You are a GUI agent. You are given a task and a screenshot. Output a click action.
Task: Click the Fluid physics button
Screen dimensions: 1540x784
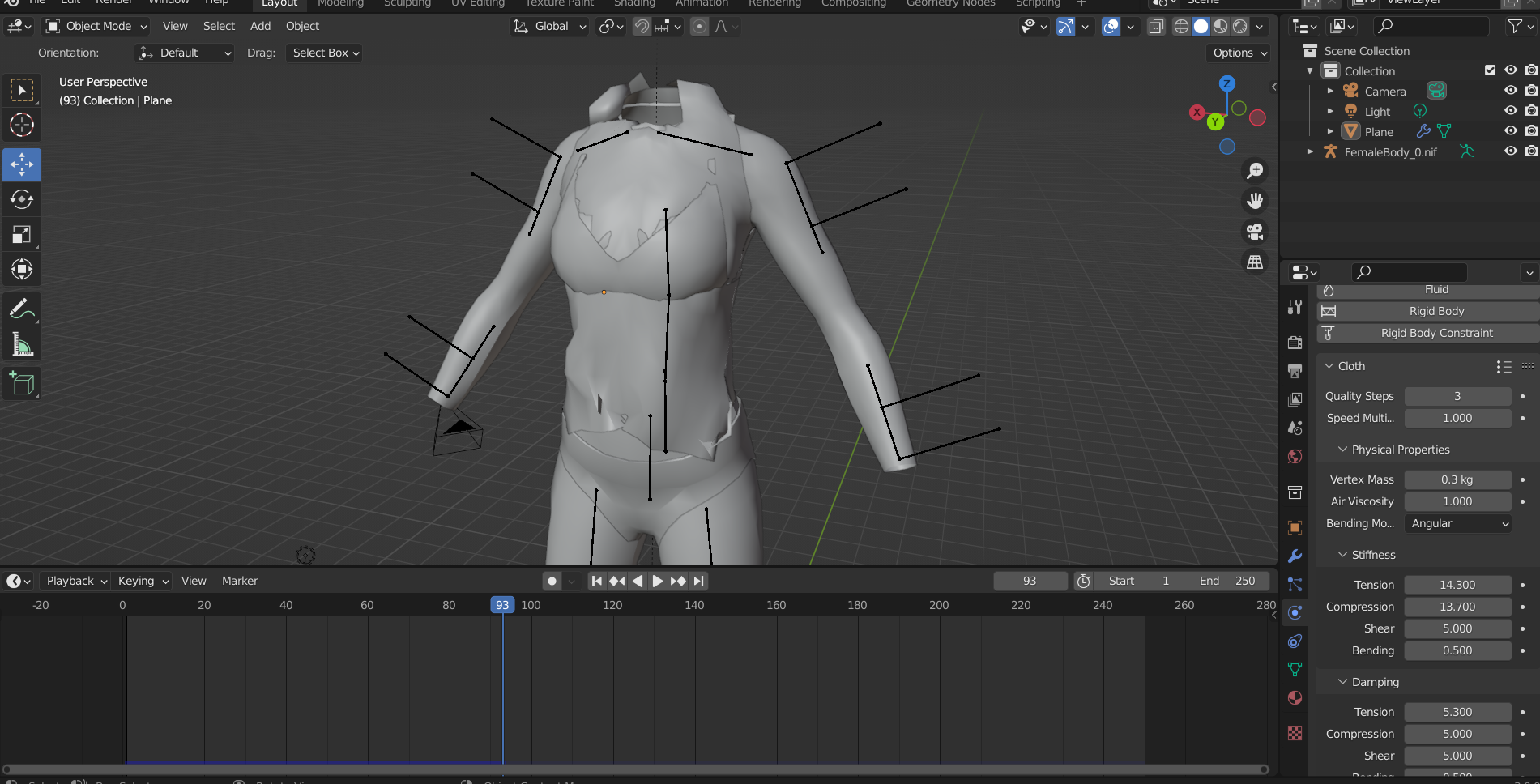point(1427,291)
